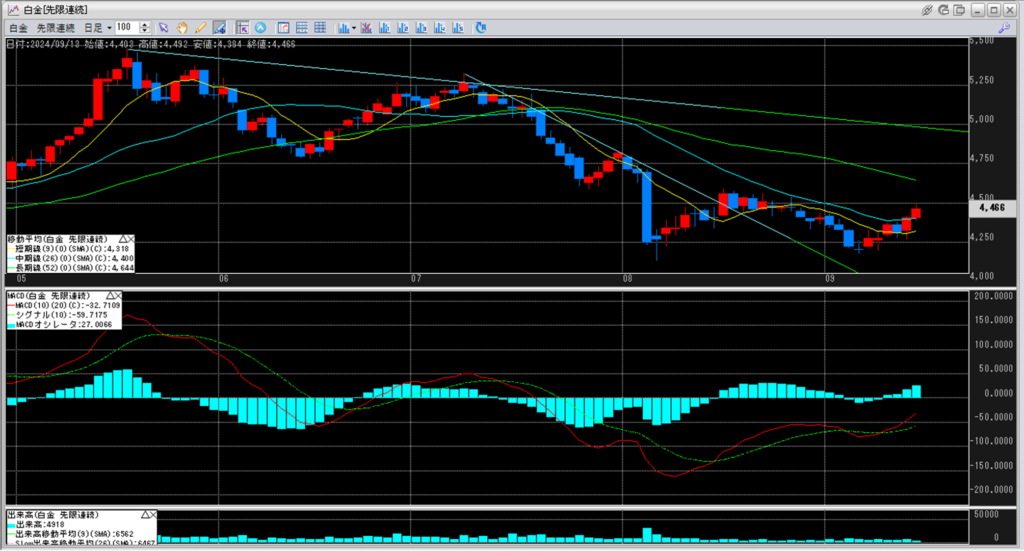Click the current price label 4,466
1024x551 pixels.
[992, 208]
